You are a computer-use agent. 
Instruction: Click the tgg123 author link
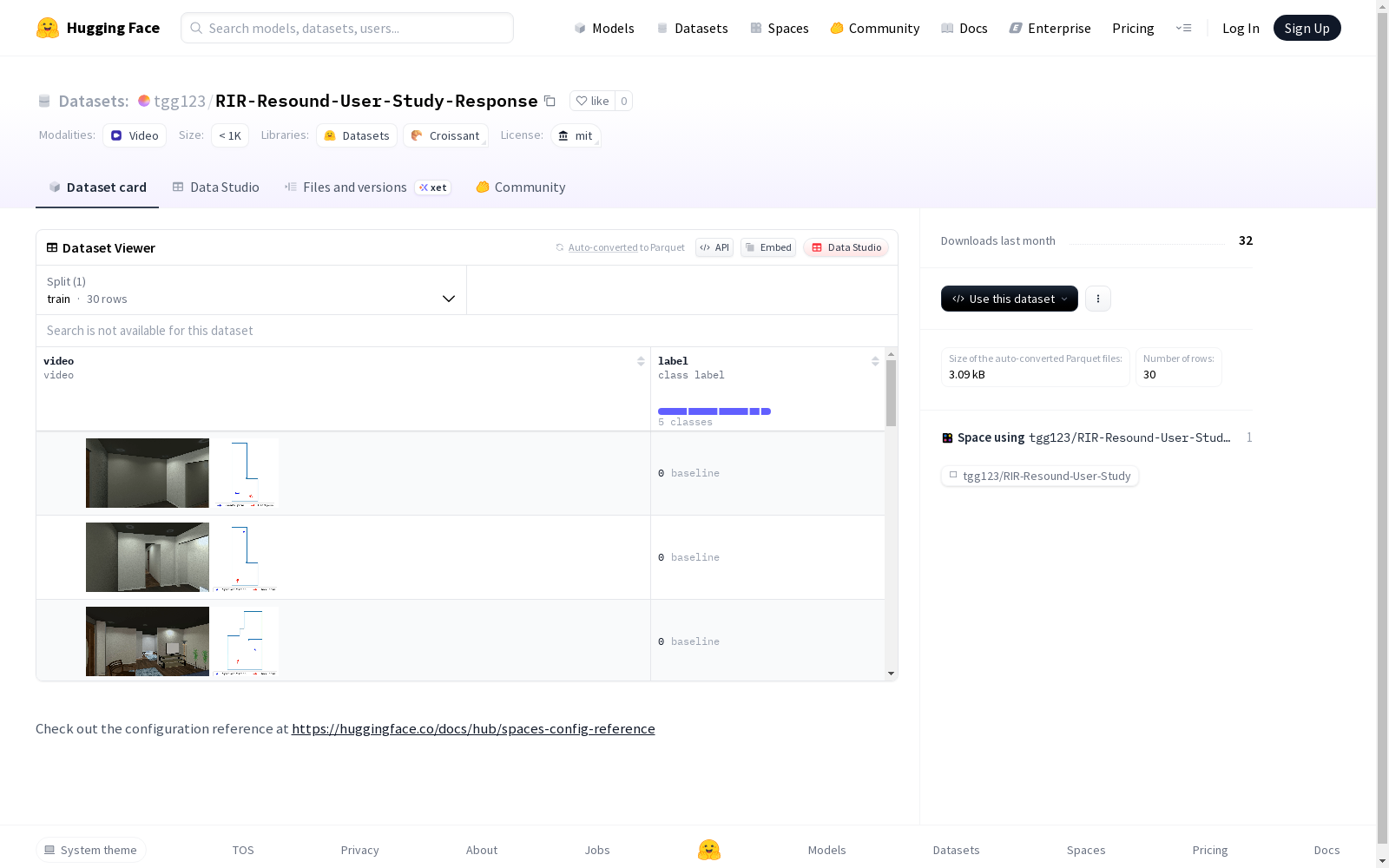pyautogui.click(x=180, y=101)
